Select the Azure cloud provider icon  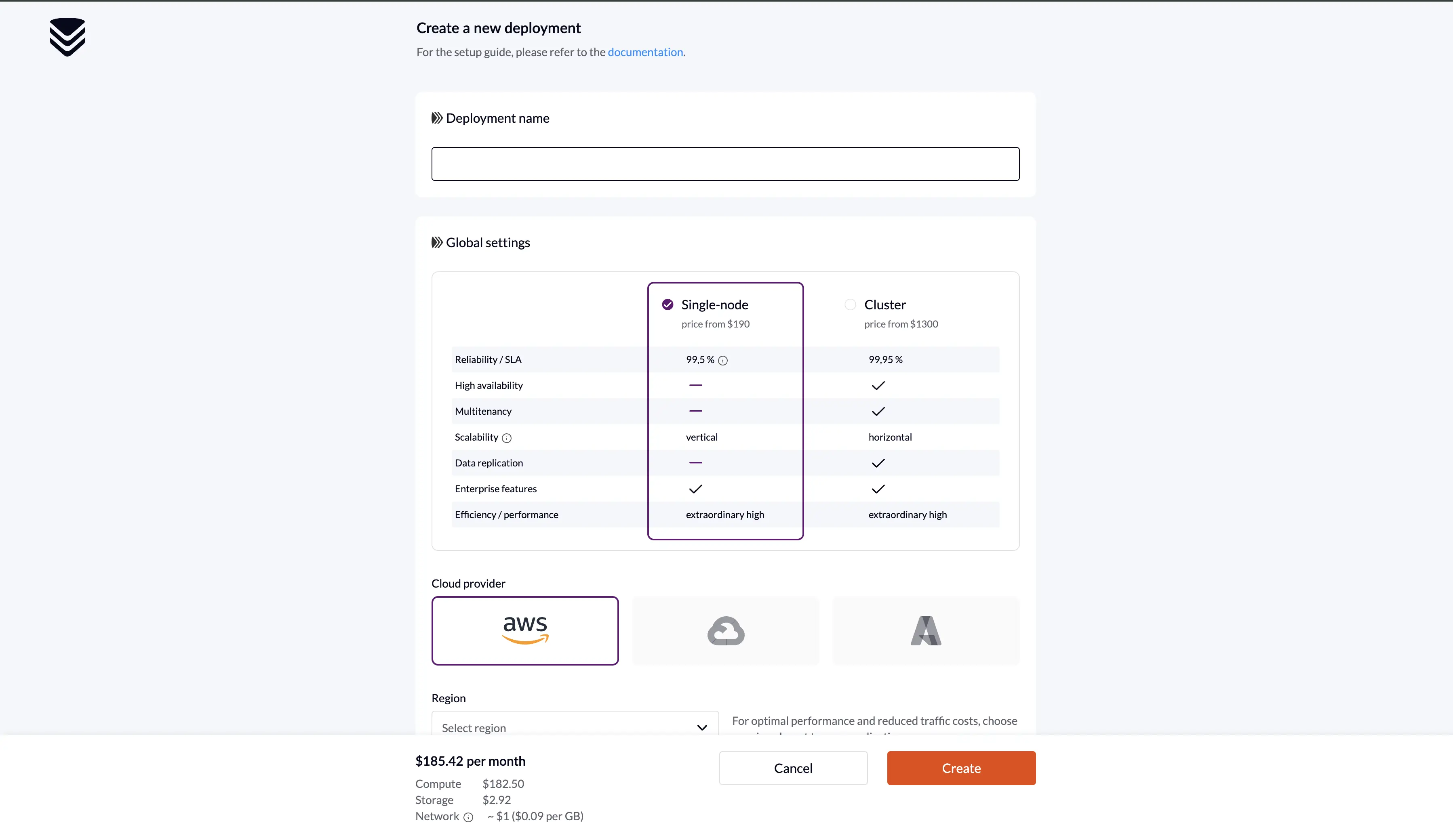pos(925,630)
